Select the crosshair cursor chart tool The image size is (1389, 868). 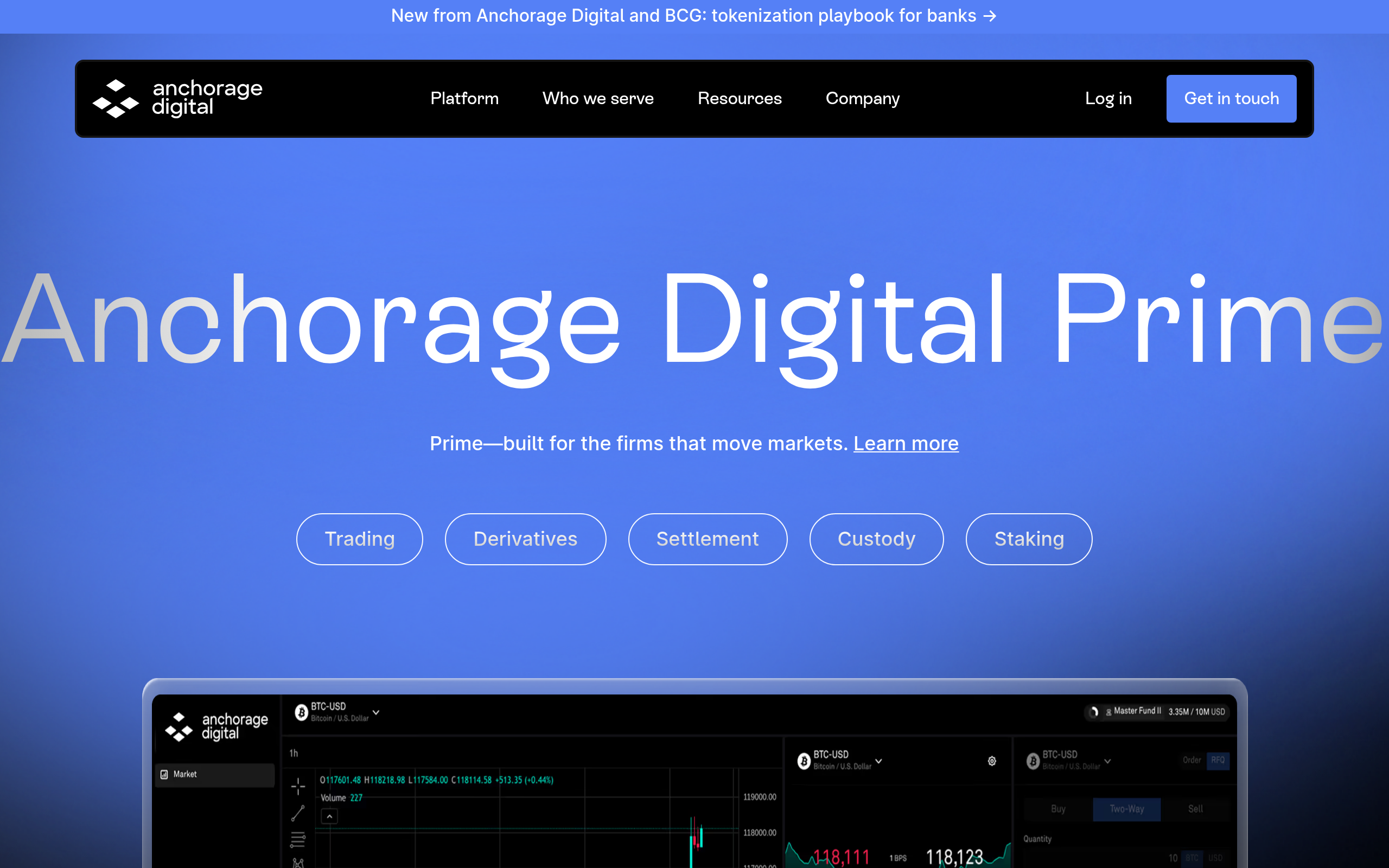click(x=298, y=787)
